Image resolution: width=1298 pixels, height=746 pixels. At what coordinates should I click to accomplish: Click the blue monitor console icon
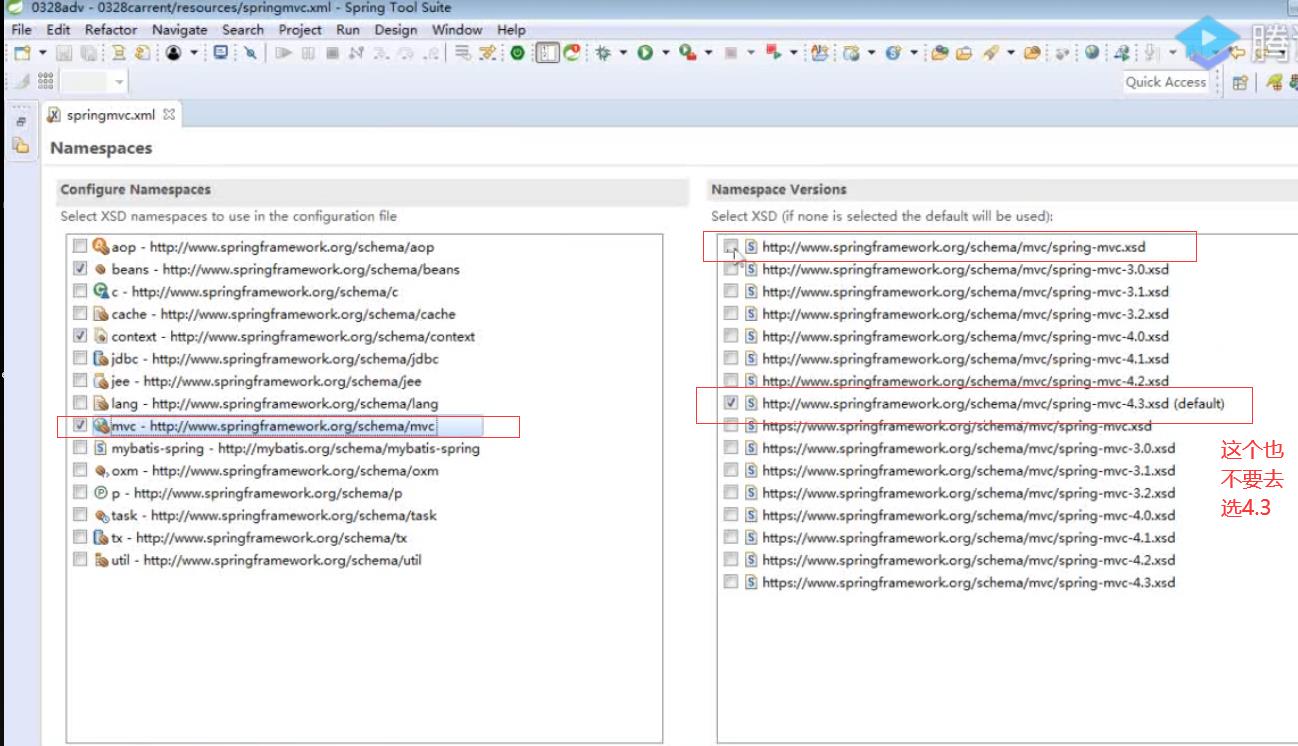click(x=220, y=53)
